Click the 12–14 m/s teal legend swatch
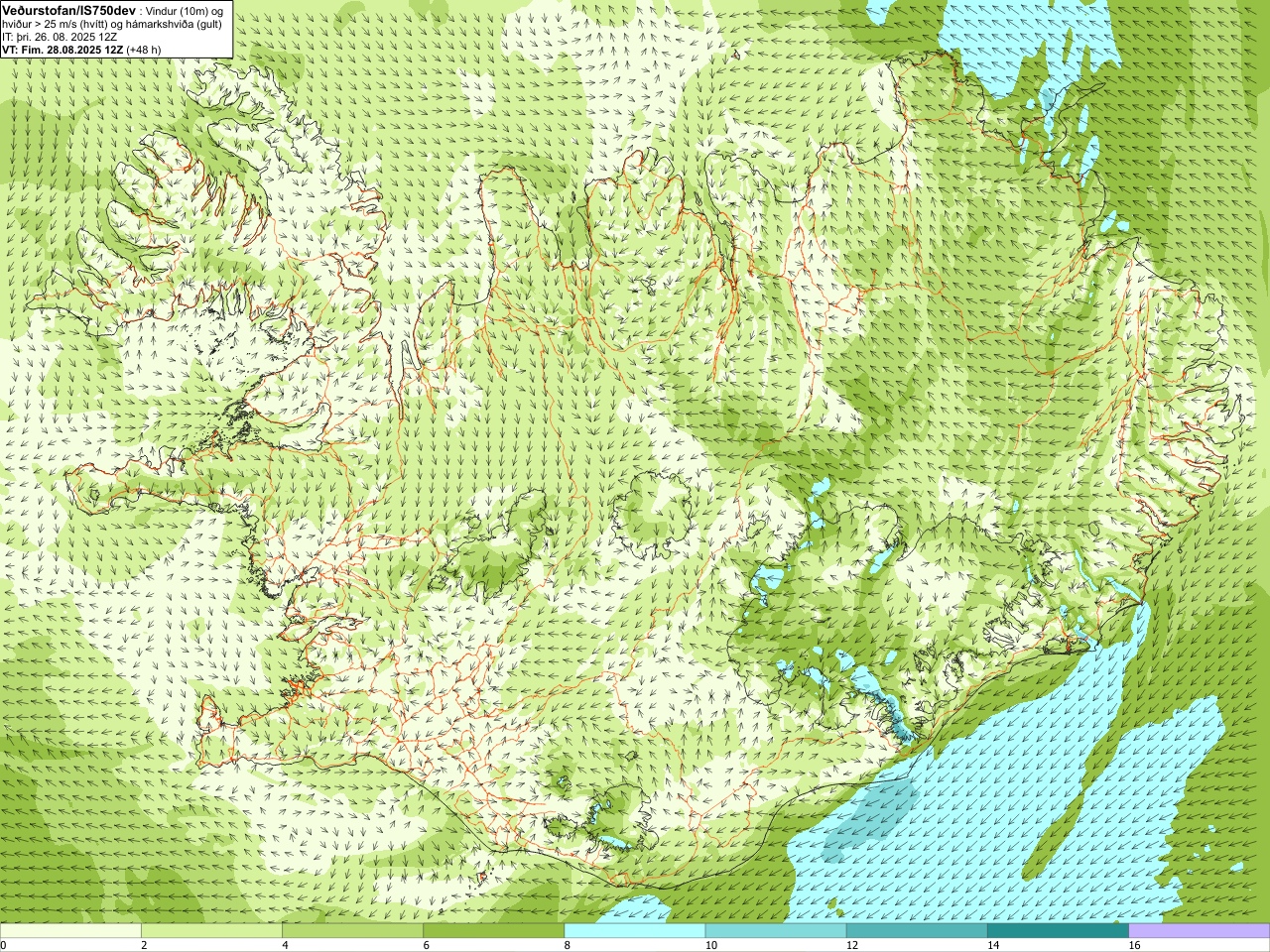 917,931
